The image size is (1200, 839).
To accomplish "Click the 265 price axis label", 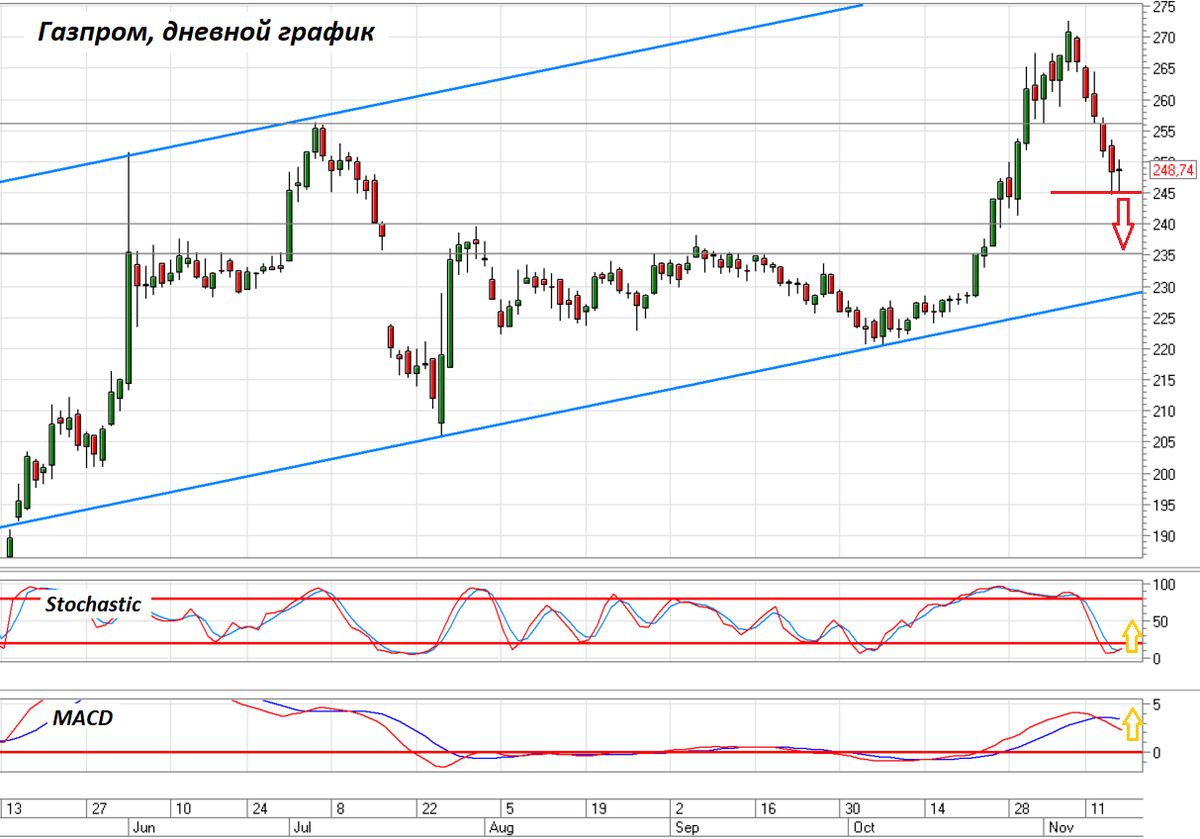I will pos(1163,69).
